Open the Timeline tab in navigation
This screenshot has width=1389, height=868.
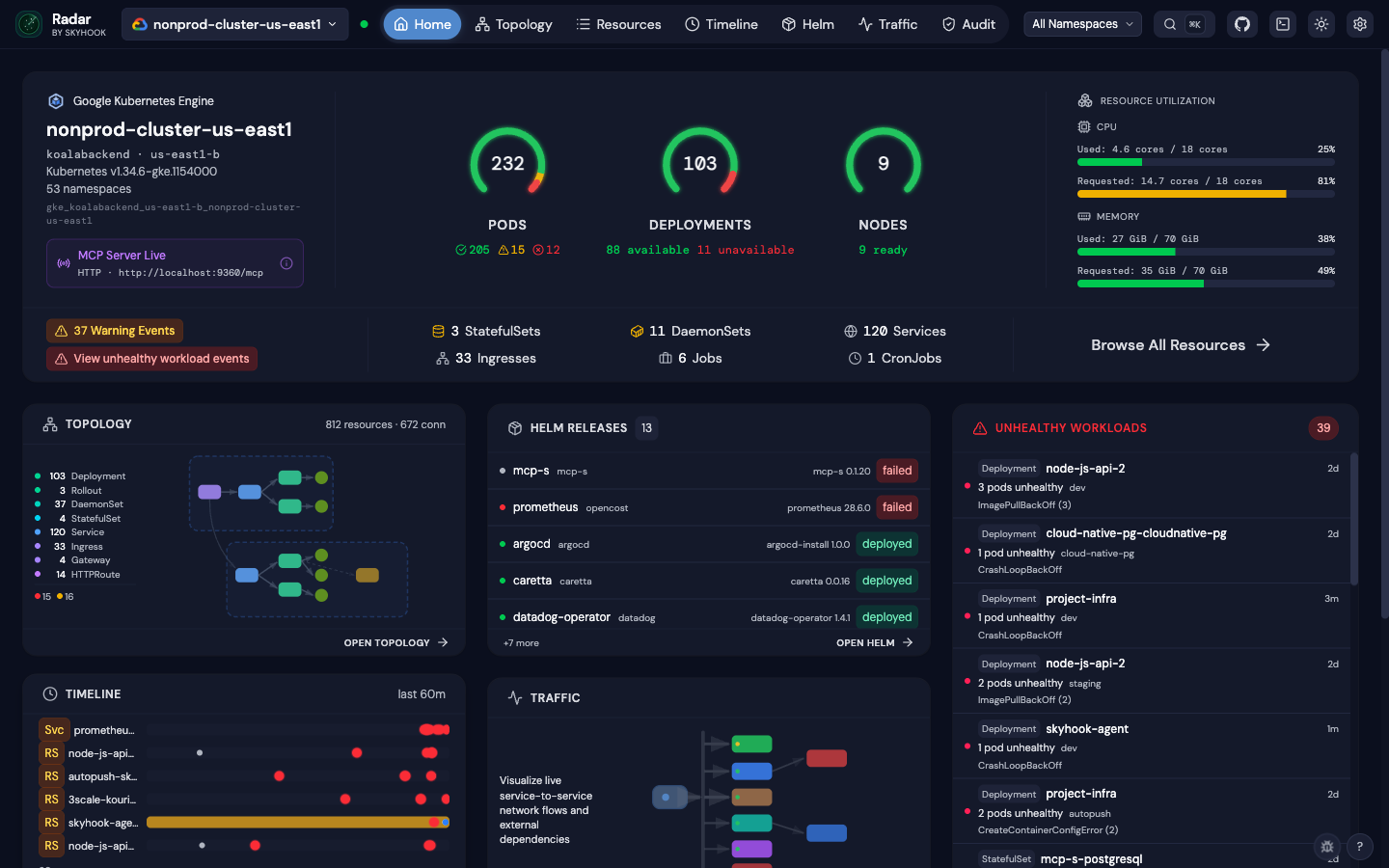point(722,24)
